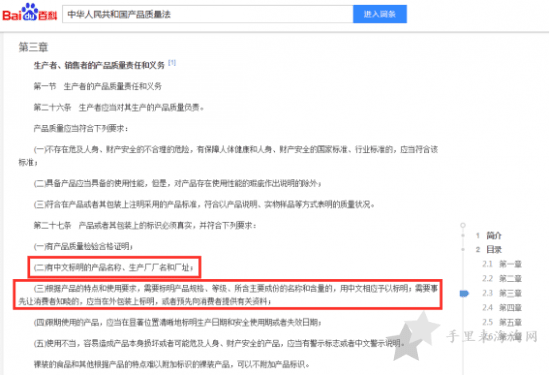Click the blue 进入词条 button
The image size is (550, 375).
click(x=380, y=14)
